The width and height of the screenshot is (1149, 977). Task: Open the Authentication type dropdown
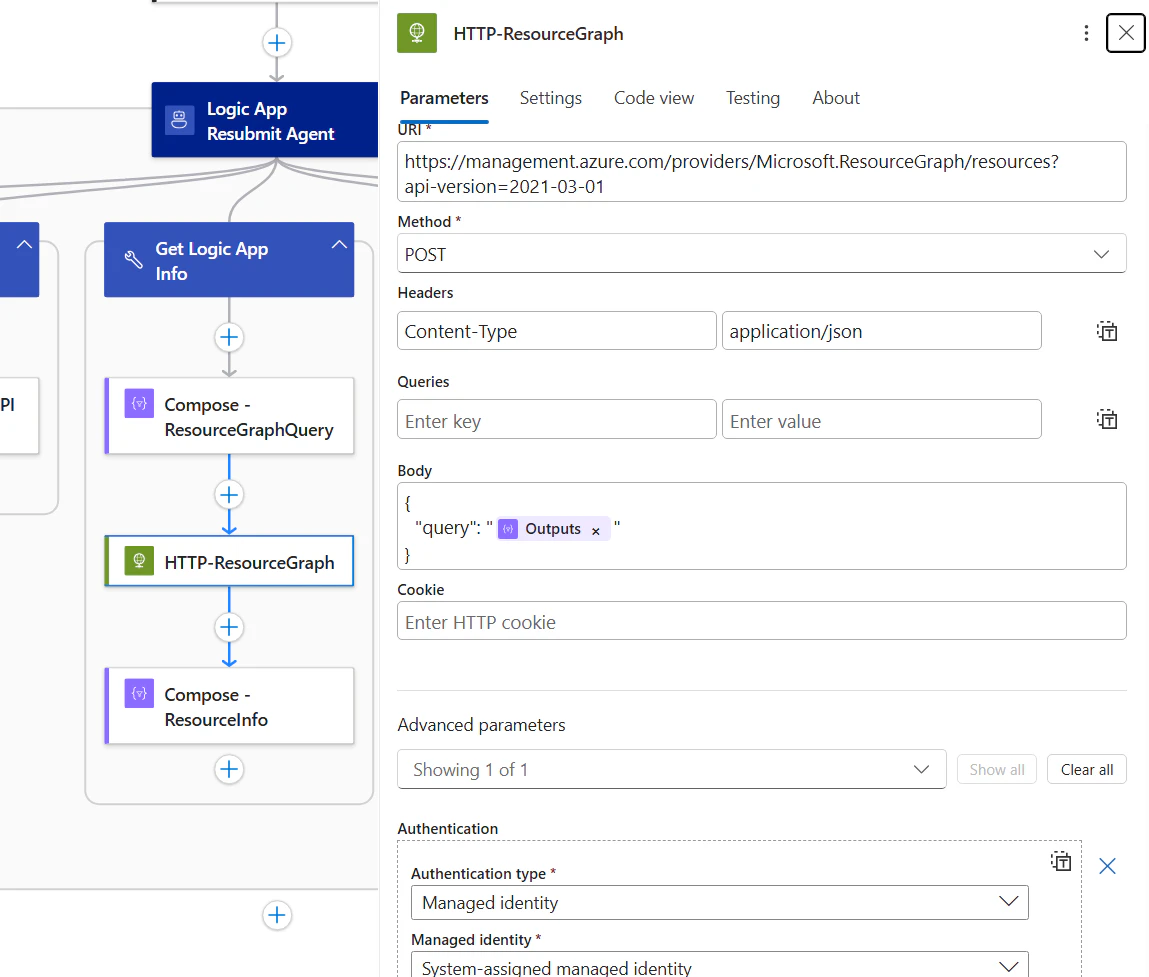point(720,902)
